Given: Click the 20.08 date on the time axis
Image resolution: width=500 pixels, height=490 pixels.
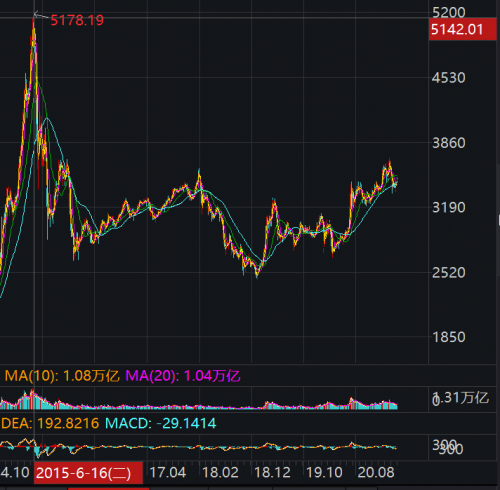Looking at the screenshot, I should (x=376, y=473).
